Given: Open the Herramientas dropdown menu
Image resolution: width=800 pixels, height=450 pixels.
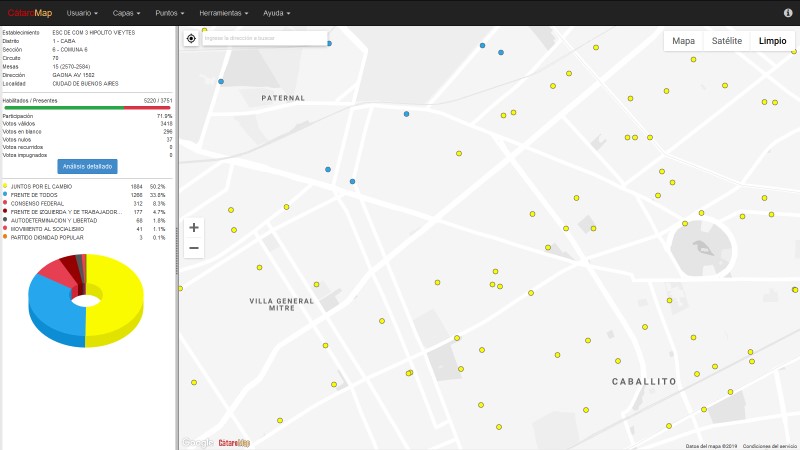Looking at the screenshot, I should (223, 13).
